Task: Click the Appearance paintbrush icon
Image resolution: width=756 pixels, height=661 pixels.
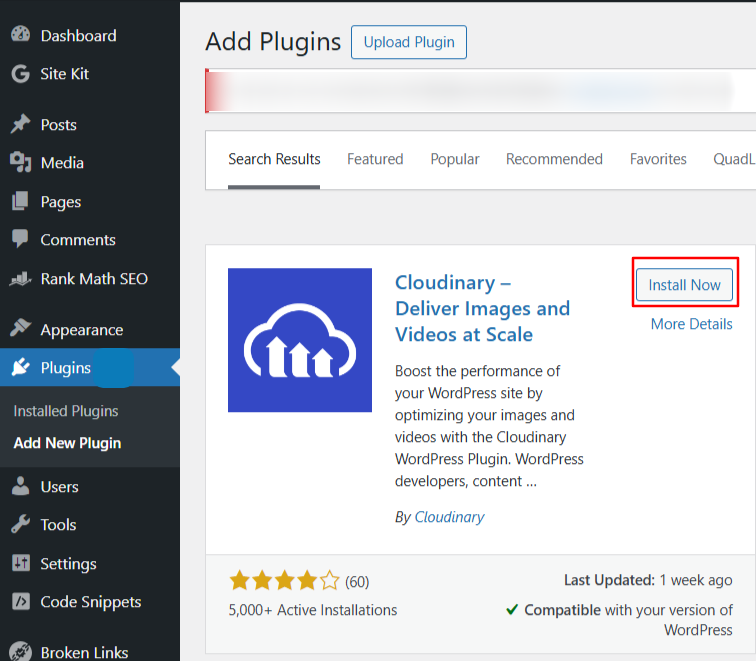Action: (x=20, y=328)
